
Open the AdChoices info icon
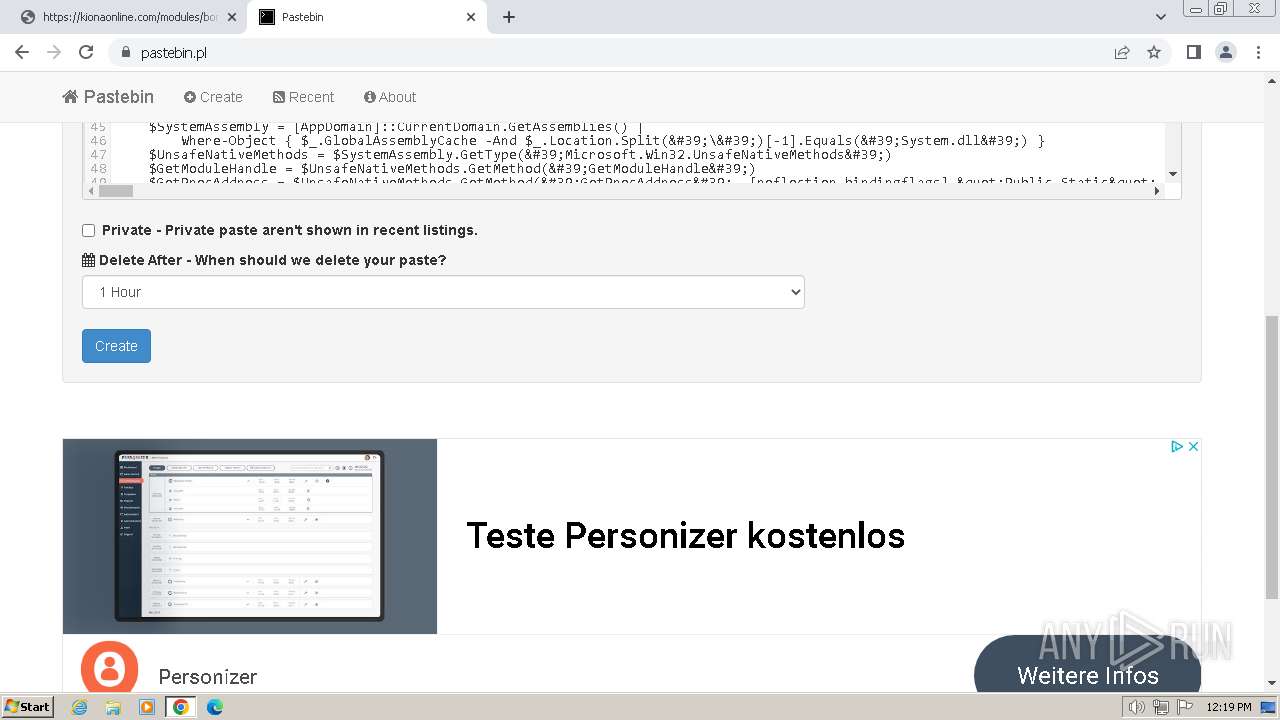click(1177, 447)
